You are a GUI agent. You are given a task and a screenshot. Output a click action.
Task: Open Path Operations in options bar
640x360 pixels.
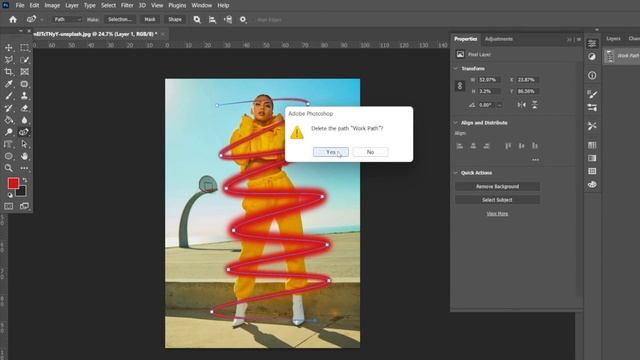[197, 19]
